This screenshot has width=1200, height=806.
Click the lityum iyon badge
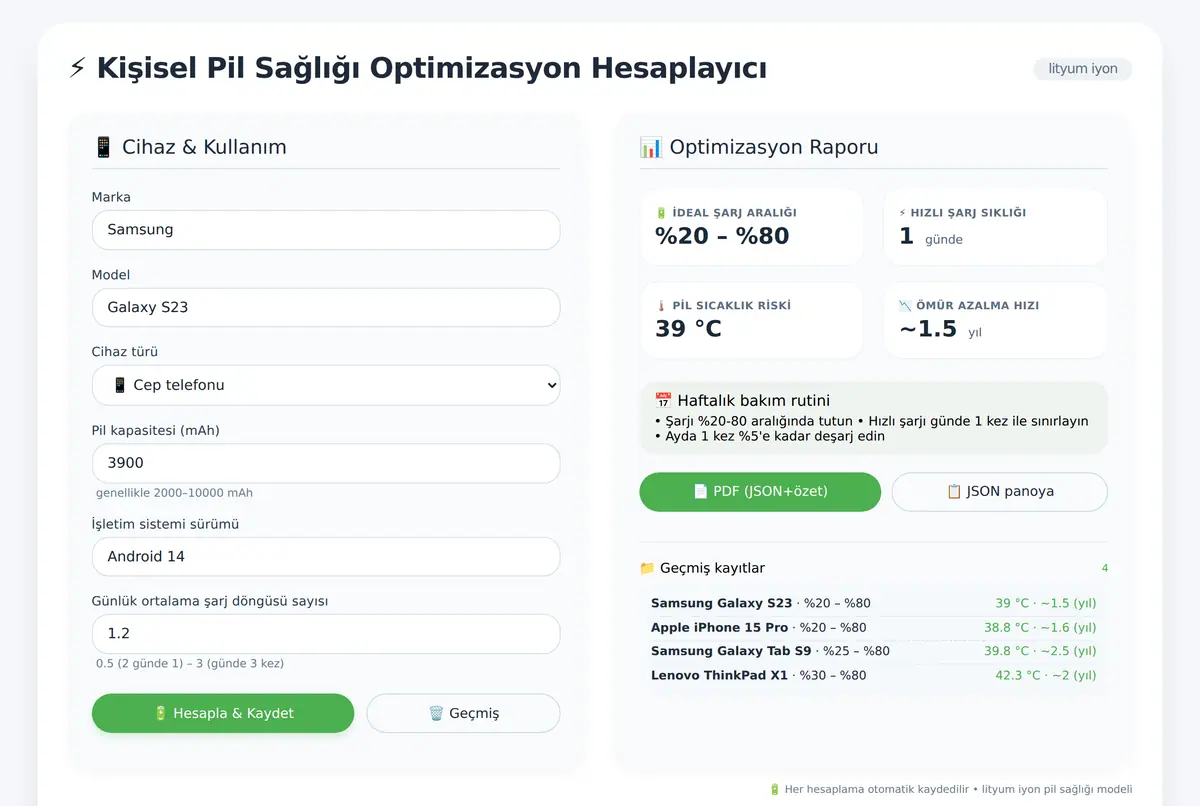coord(1083,69)
